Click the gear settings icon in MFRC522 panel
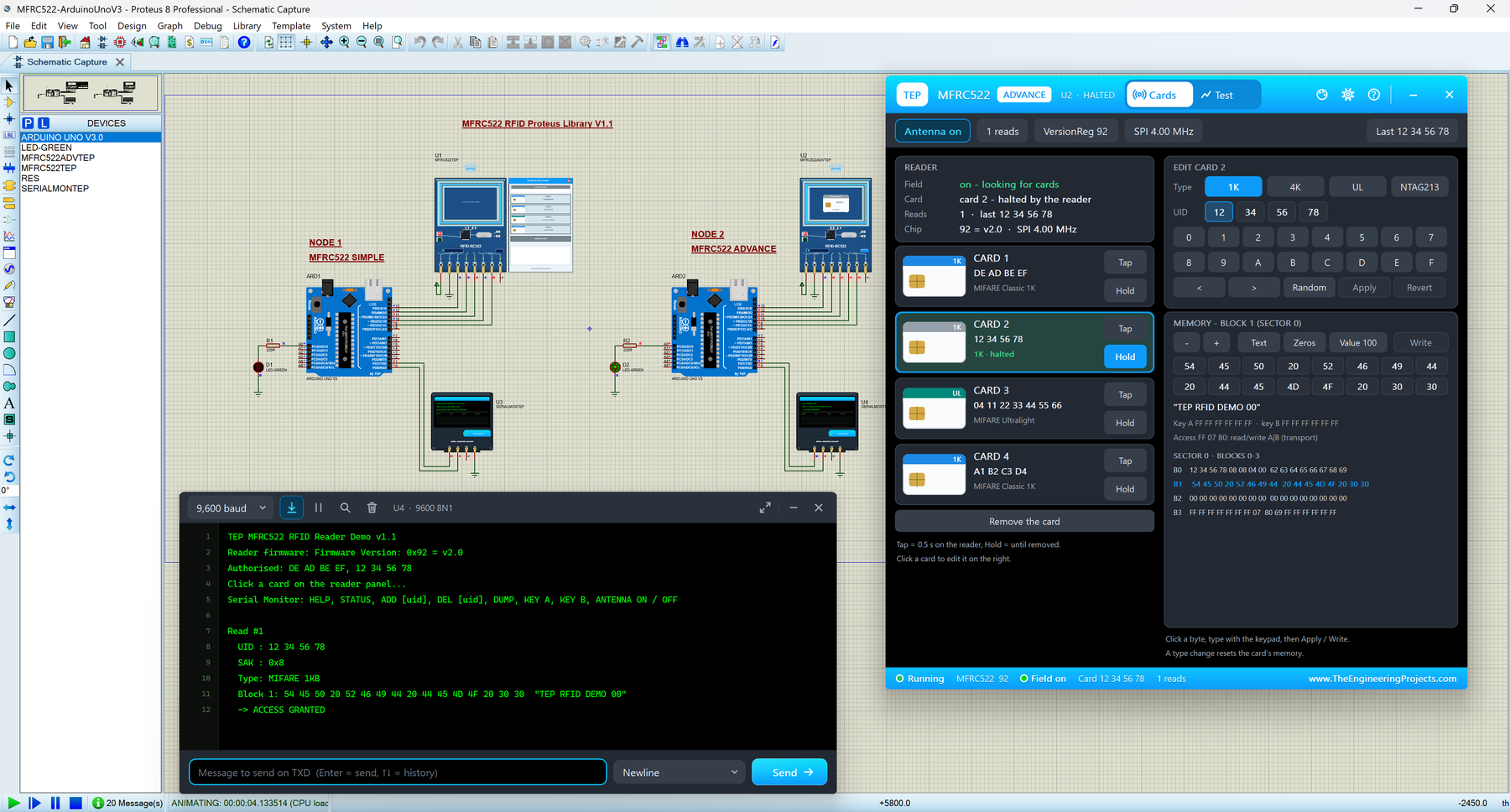1510x812 pixels. (x=1348, y=95)
